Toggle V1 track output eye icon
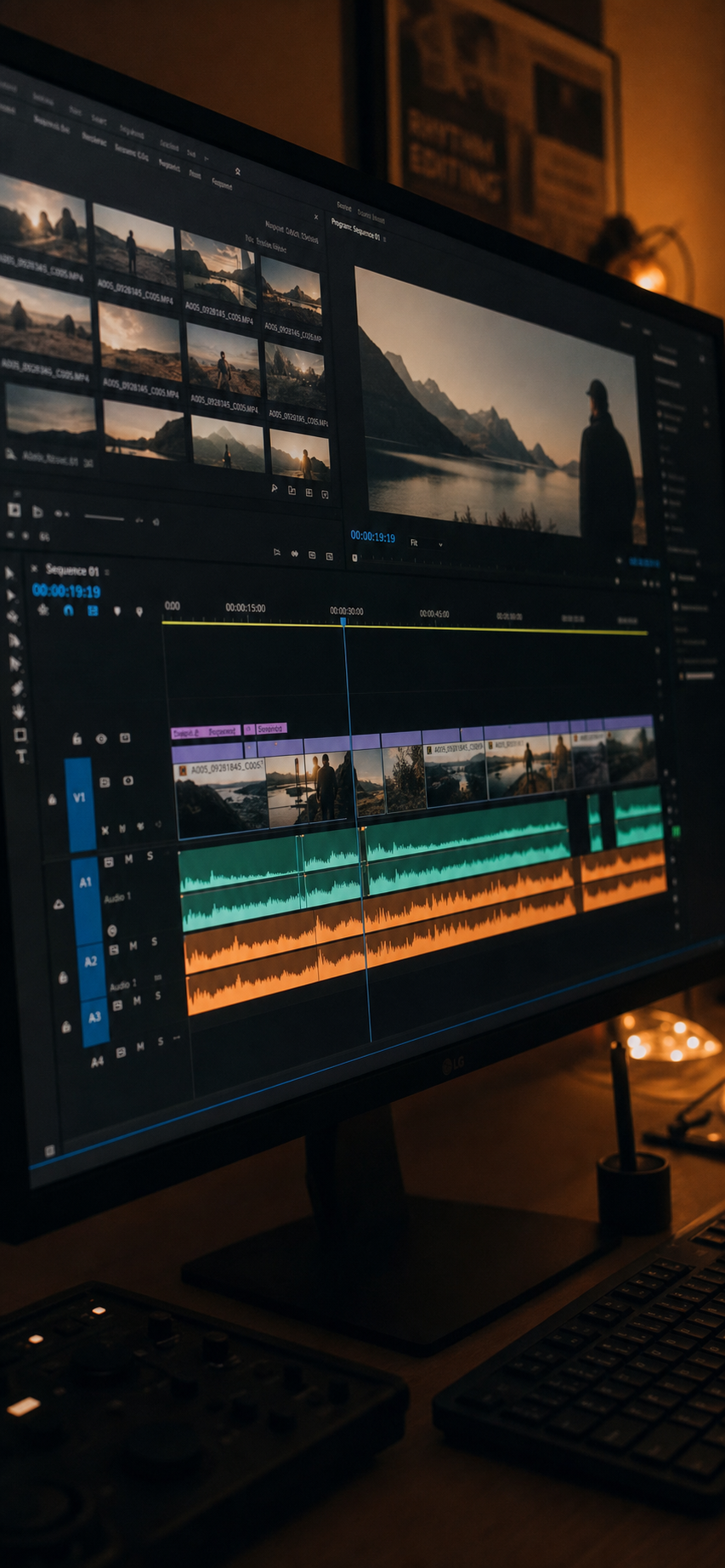Viewport: 725px width, 1568px height. pyautogui.click(x=128, y=781)
